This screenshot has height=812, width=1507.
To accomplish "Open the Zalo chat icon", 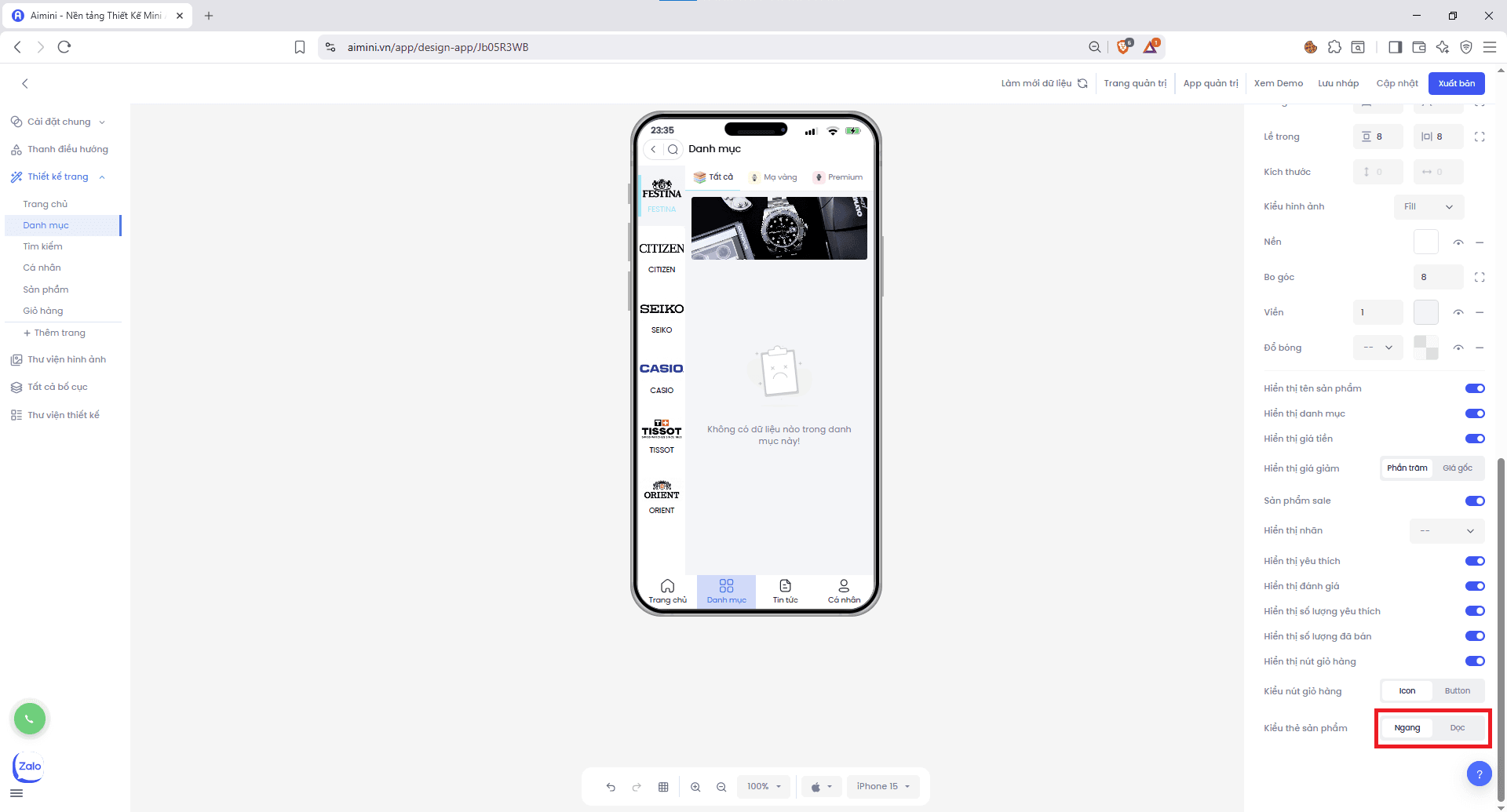I will [29, 766].
